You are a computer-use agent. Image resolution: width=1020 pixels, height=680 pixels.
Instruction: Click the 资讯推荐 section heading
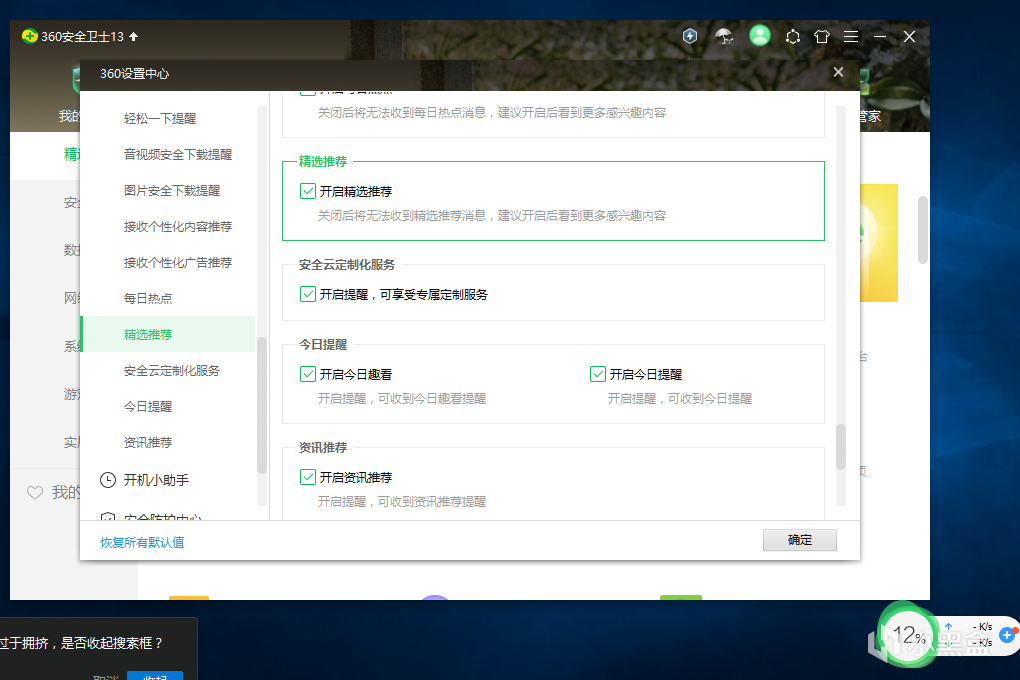(323, 448)
